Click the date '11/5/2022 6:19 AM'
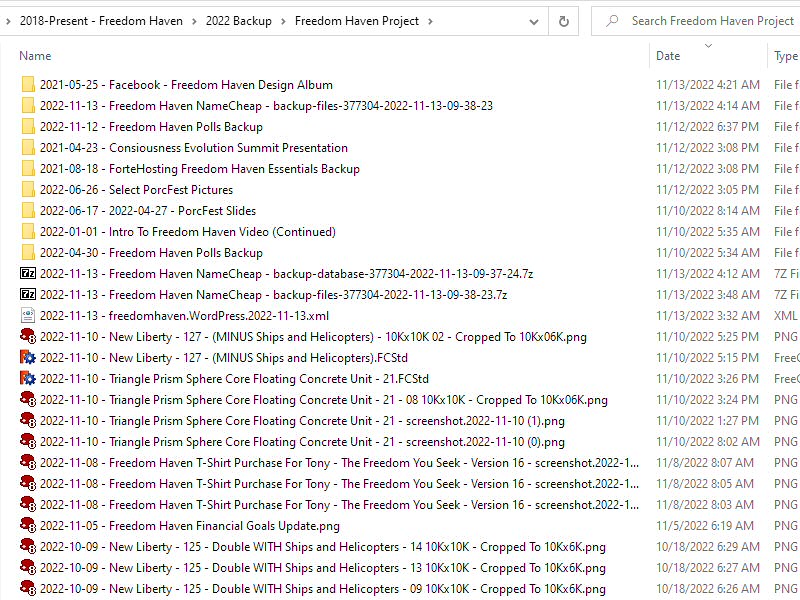 click(705, 526)
